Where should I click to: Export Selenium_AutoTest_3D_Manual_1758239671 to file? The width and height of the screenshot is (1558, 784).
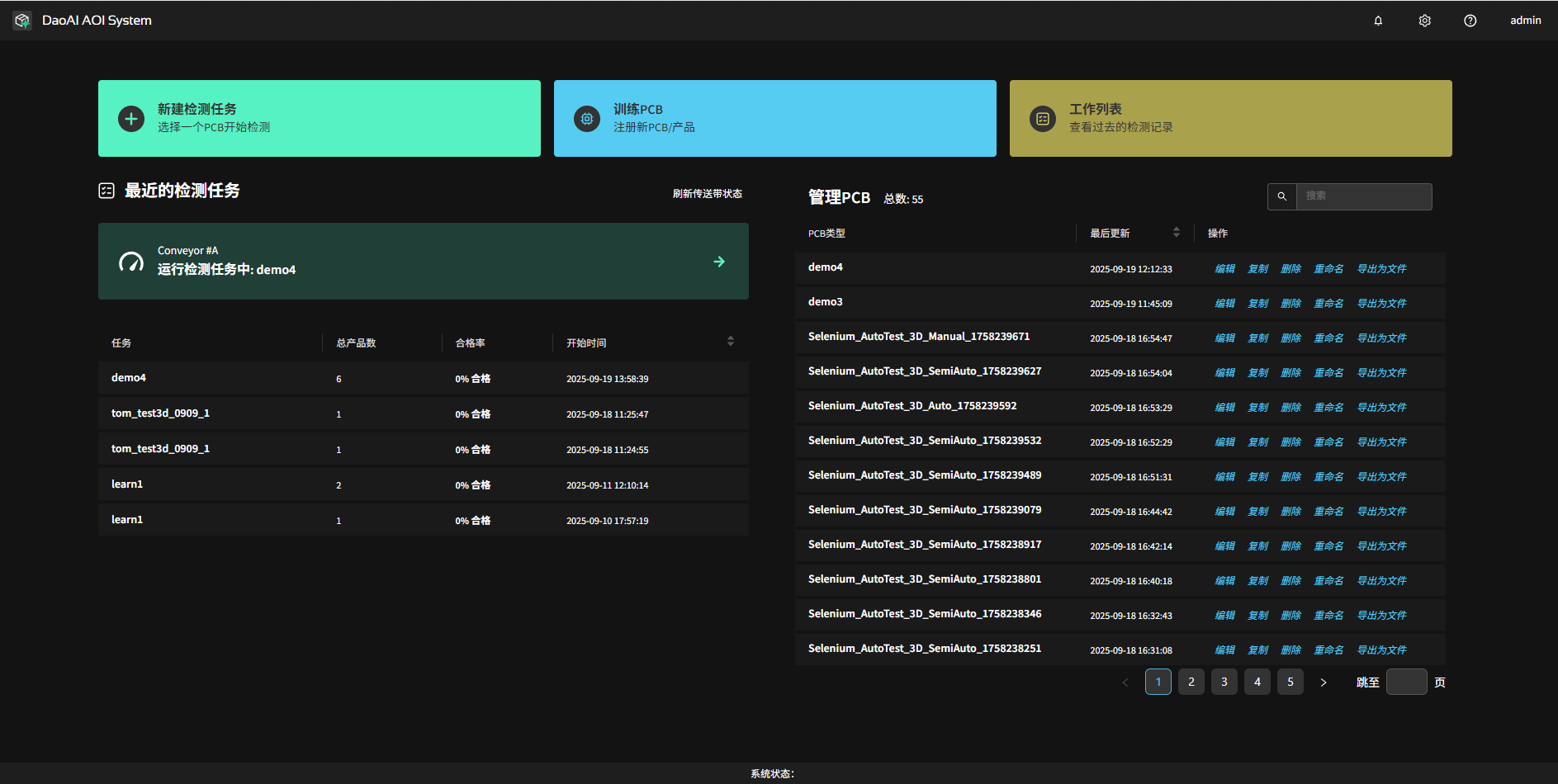[x=1381, y=338]
